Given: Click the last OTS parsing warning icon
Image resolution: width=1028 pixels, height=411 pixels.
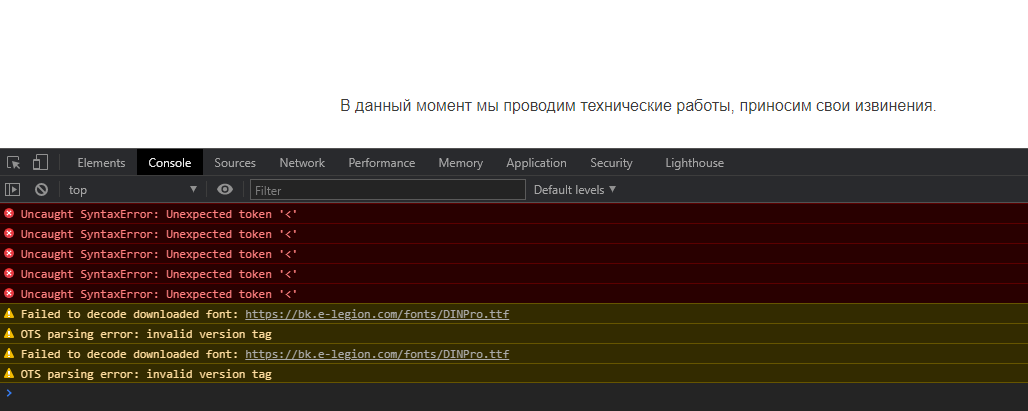Looking at the screenshot, I should click(x=9, y=374).
